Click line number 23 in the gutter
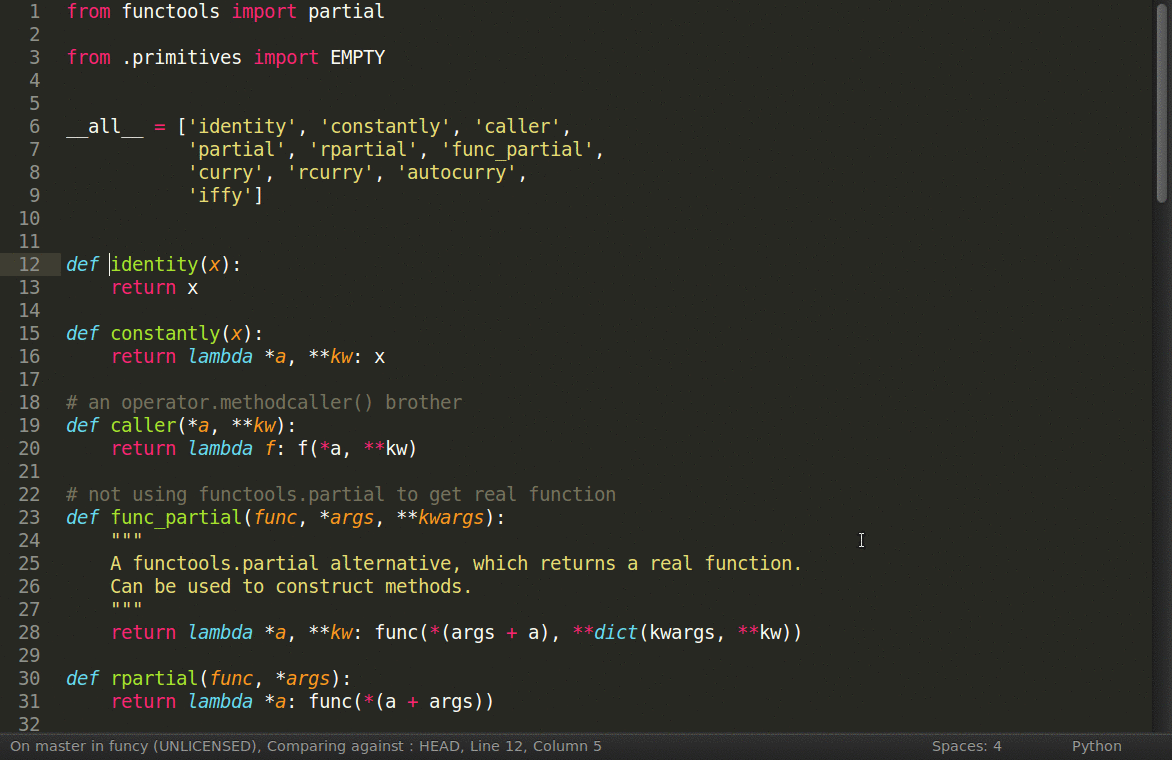1172x760 pixels. (x=29, y=517)
